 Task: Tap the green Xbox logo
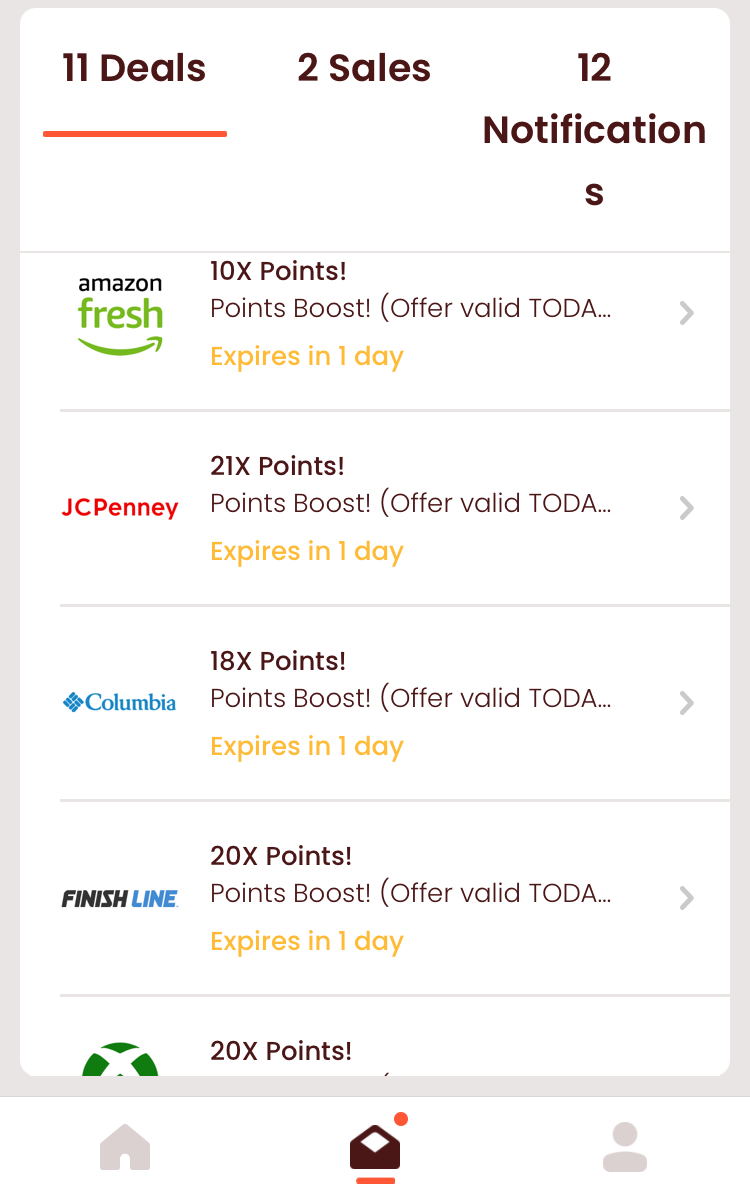click(120, 1059)
